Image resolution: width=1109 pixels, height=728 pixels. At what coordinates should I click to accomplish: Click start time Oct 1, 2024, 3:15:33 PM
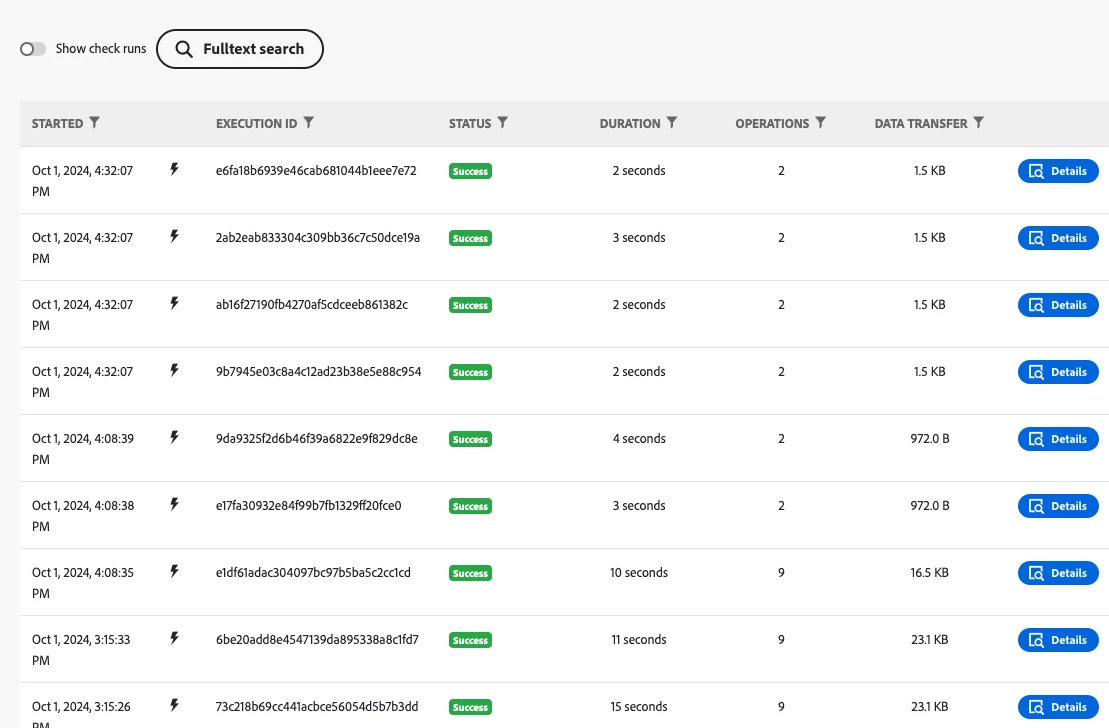(x=81, y=649)
